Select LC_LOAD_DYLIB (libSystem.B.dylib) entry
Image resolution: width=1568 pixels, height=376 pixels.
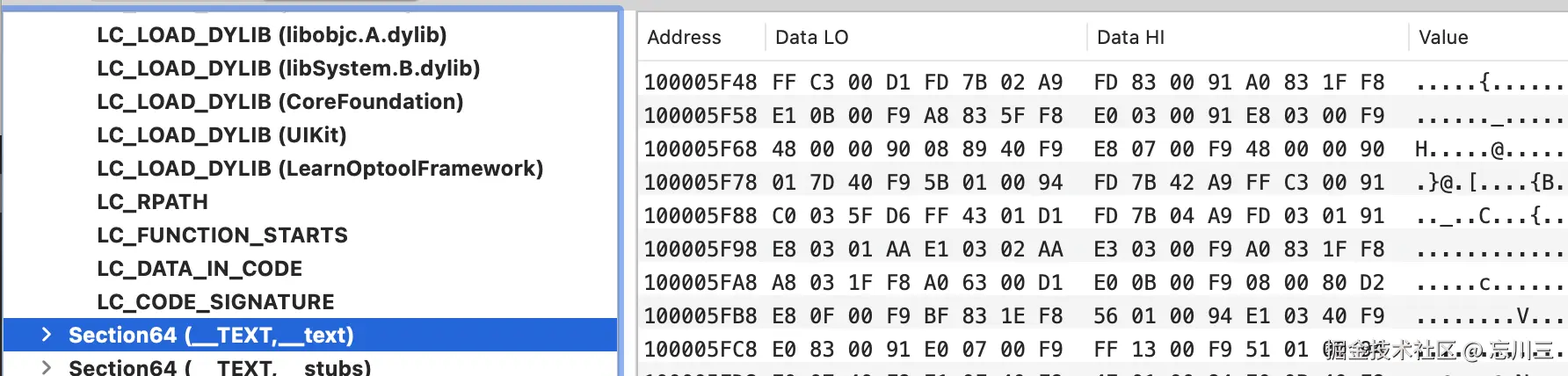pos(288,69)
